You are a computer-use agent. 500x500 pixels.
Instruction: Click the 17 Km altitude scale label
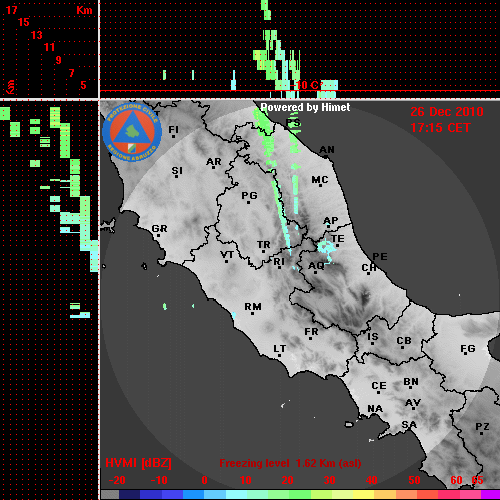point(12,10)
